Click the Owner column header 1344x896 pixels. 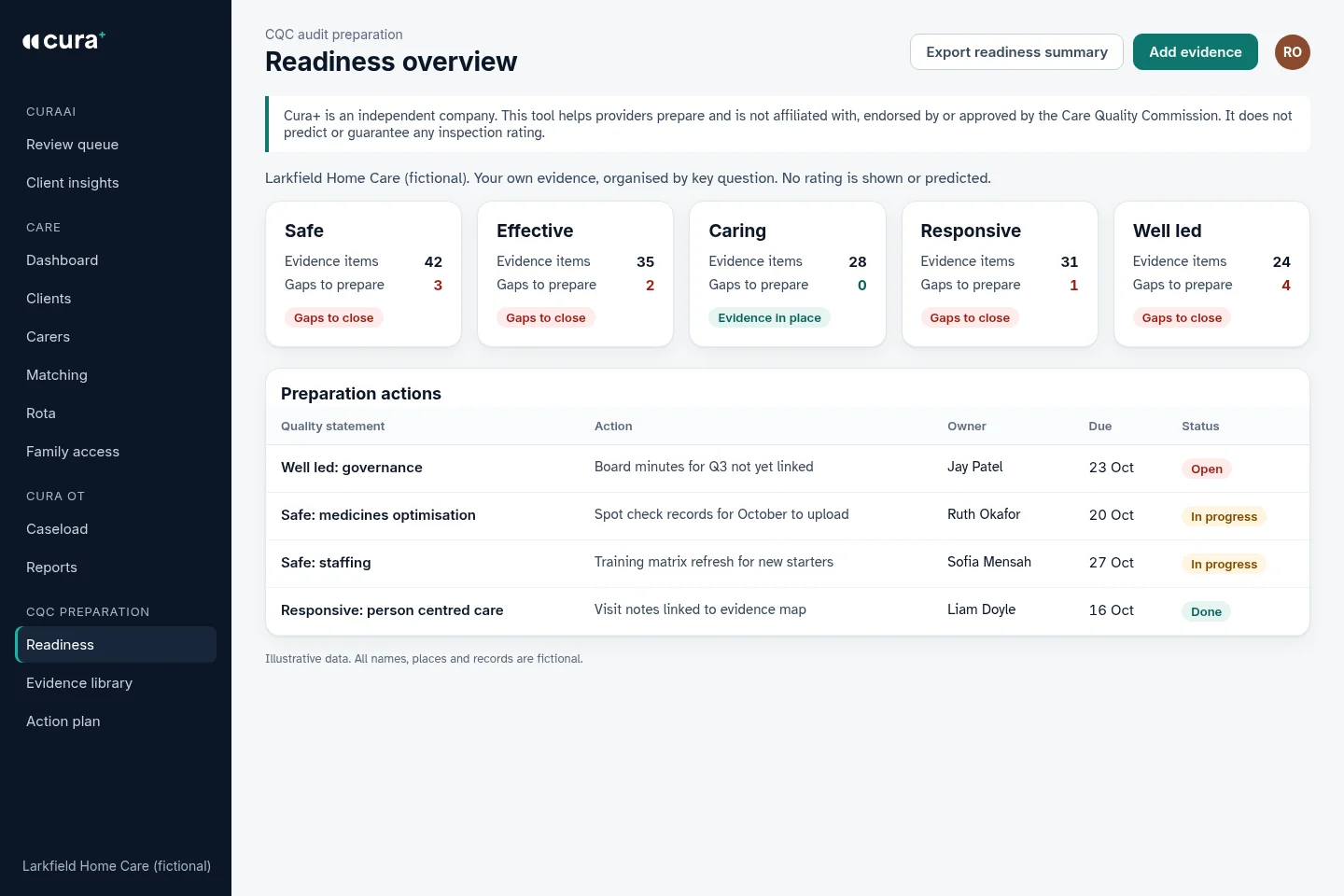click(967, 427)
